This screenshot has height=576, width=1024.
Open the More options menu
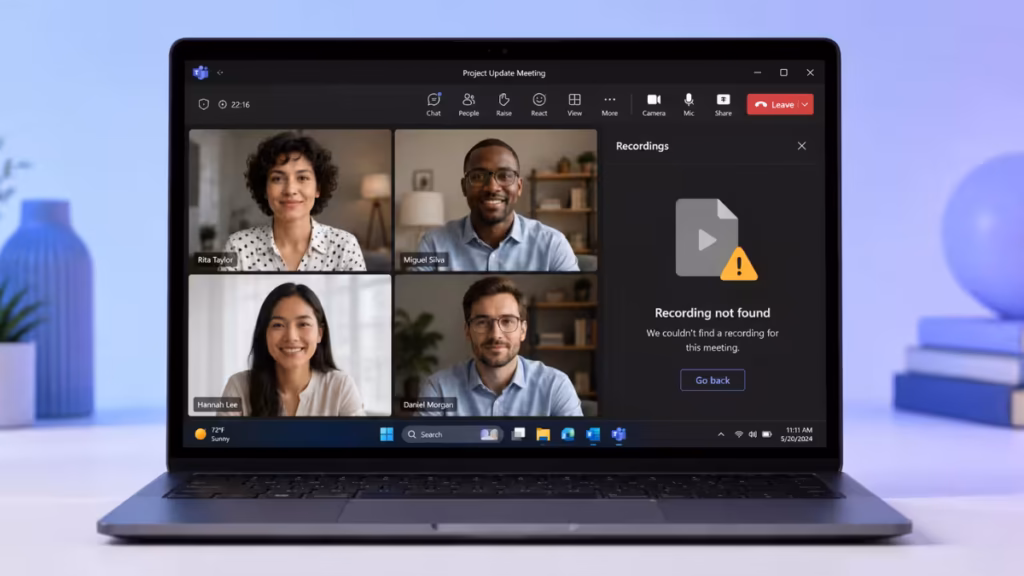[x=609, y=104]
